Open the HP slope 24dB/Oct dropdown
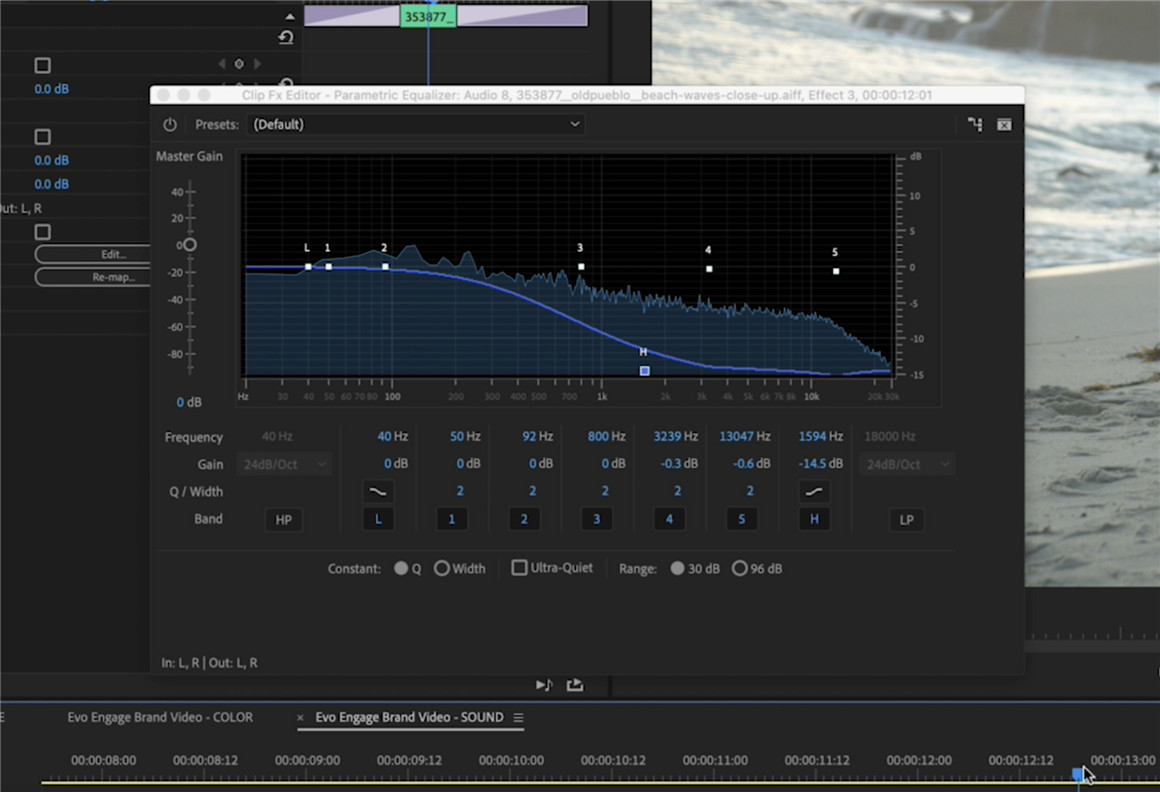 tap(283, 463)
